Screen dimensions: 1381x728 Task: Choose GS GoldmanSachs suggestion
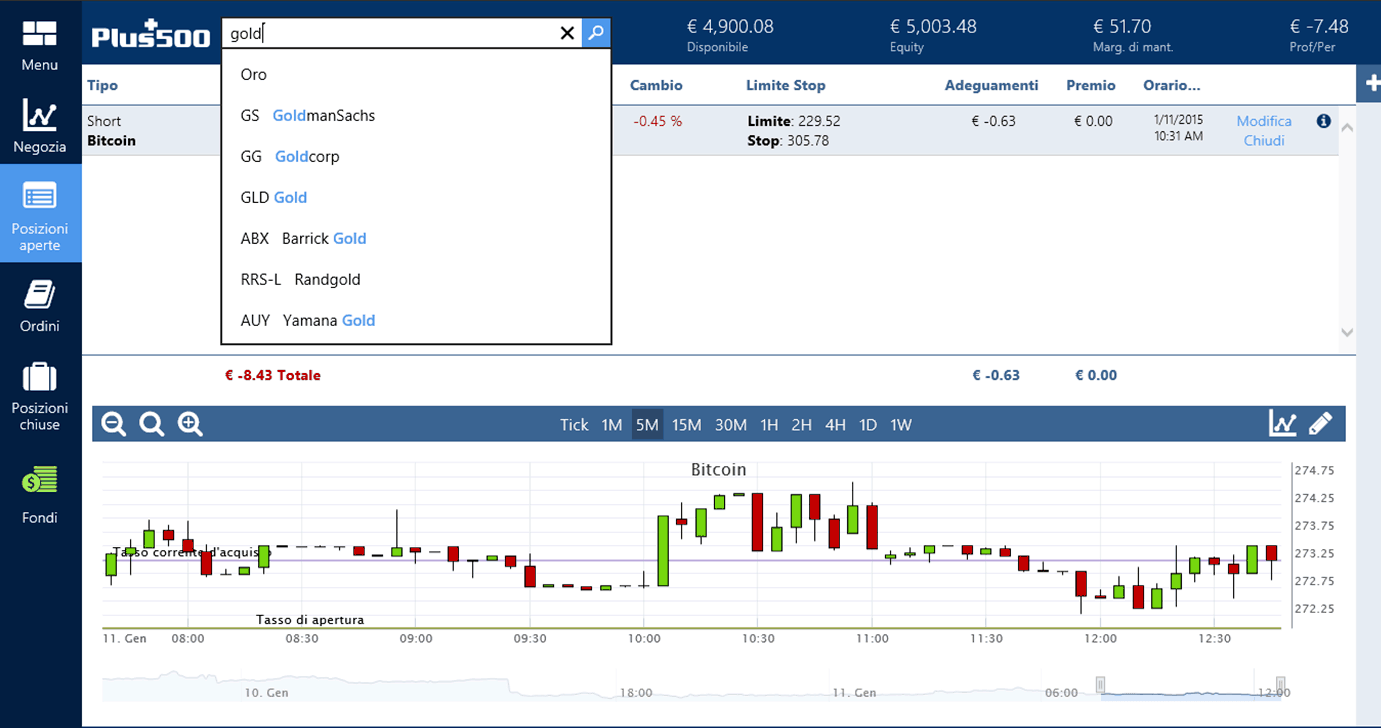416,115
